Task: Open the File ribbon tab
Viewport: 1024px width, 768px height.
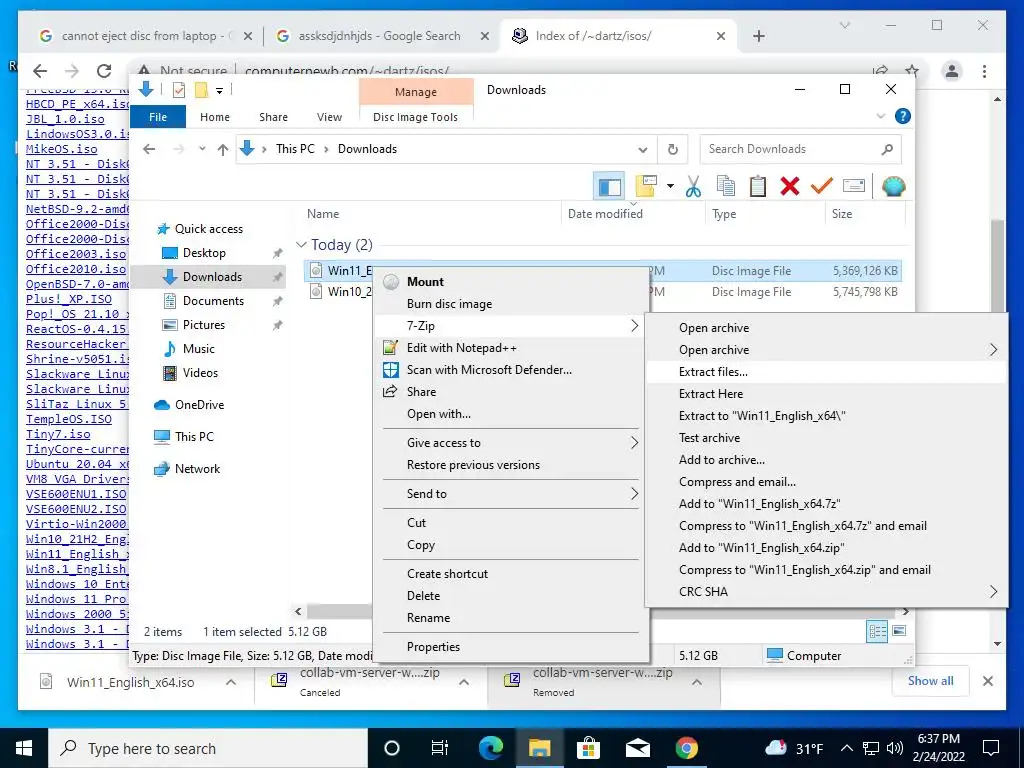Action: tap(158, 117)
